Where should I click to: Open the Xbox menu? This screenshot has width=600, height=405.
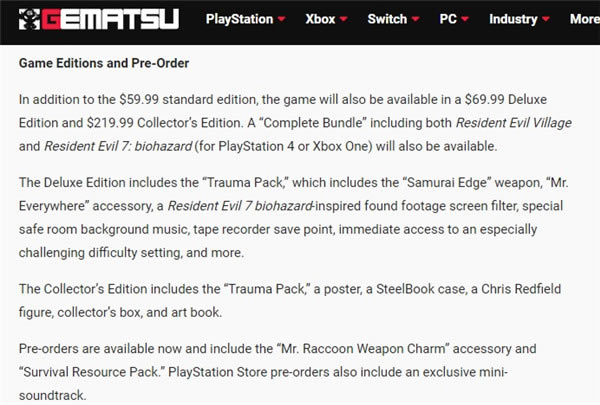pos(320,20)
